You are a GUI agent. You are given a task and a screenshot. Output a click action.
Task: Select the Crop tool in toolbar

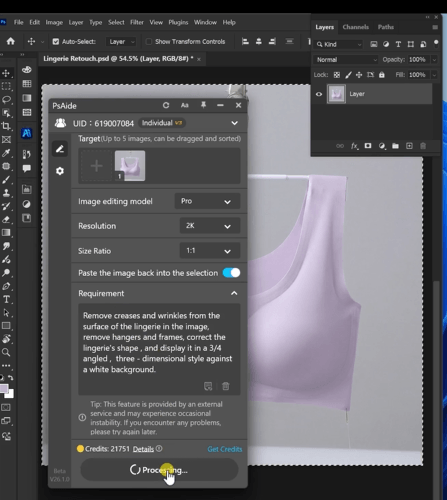pyautogui.click(x=6, y=126)
